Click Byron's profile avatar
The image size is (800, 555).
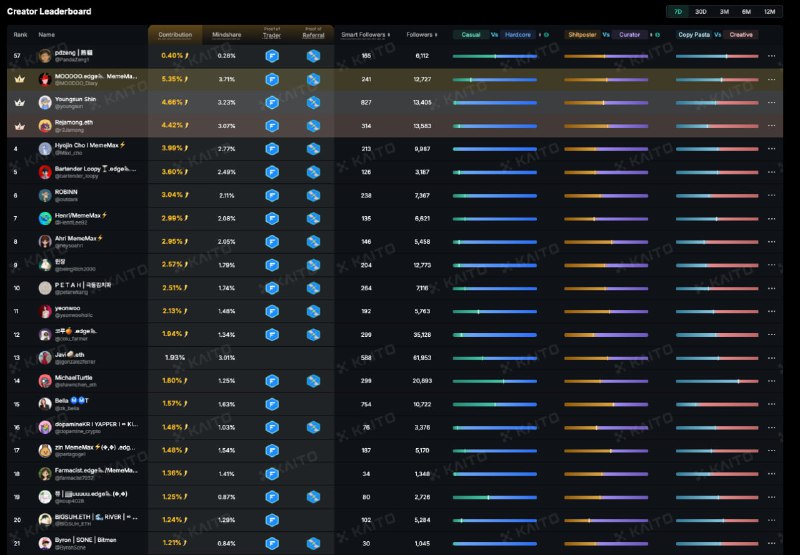(45, 543)
